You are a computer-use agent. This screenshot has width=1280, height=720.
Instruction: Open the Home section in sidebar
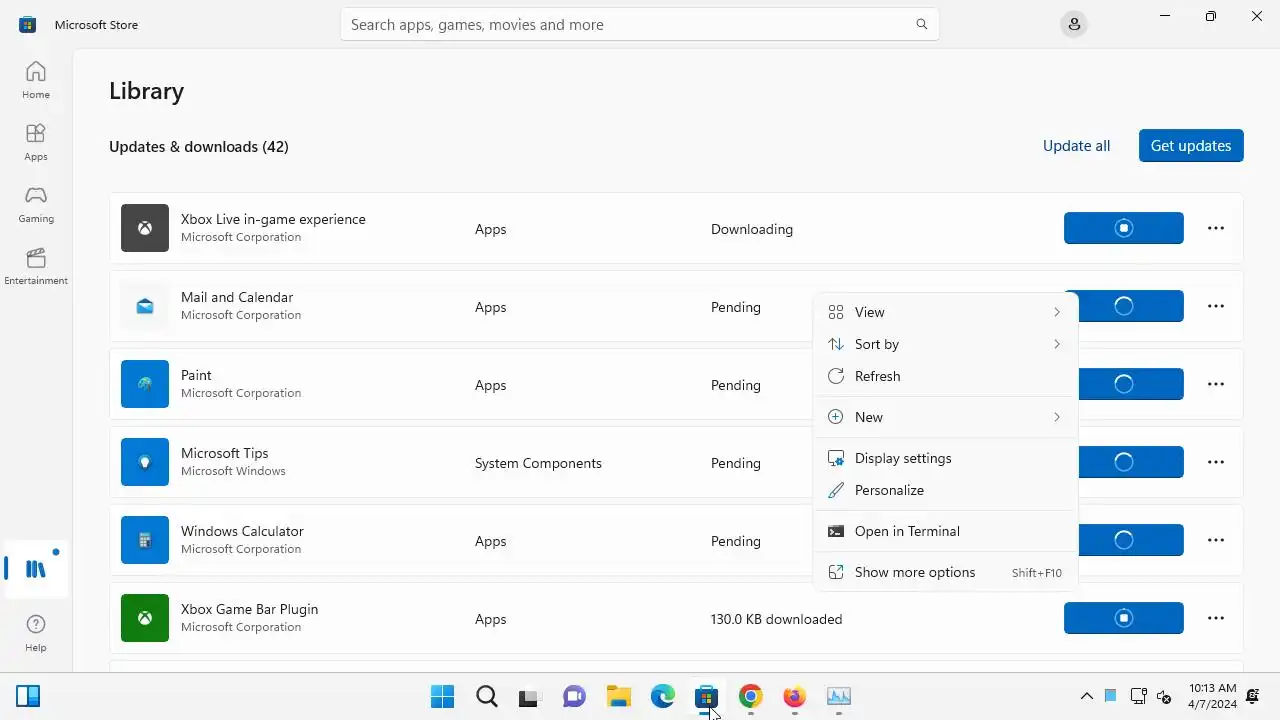point(36,80)
